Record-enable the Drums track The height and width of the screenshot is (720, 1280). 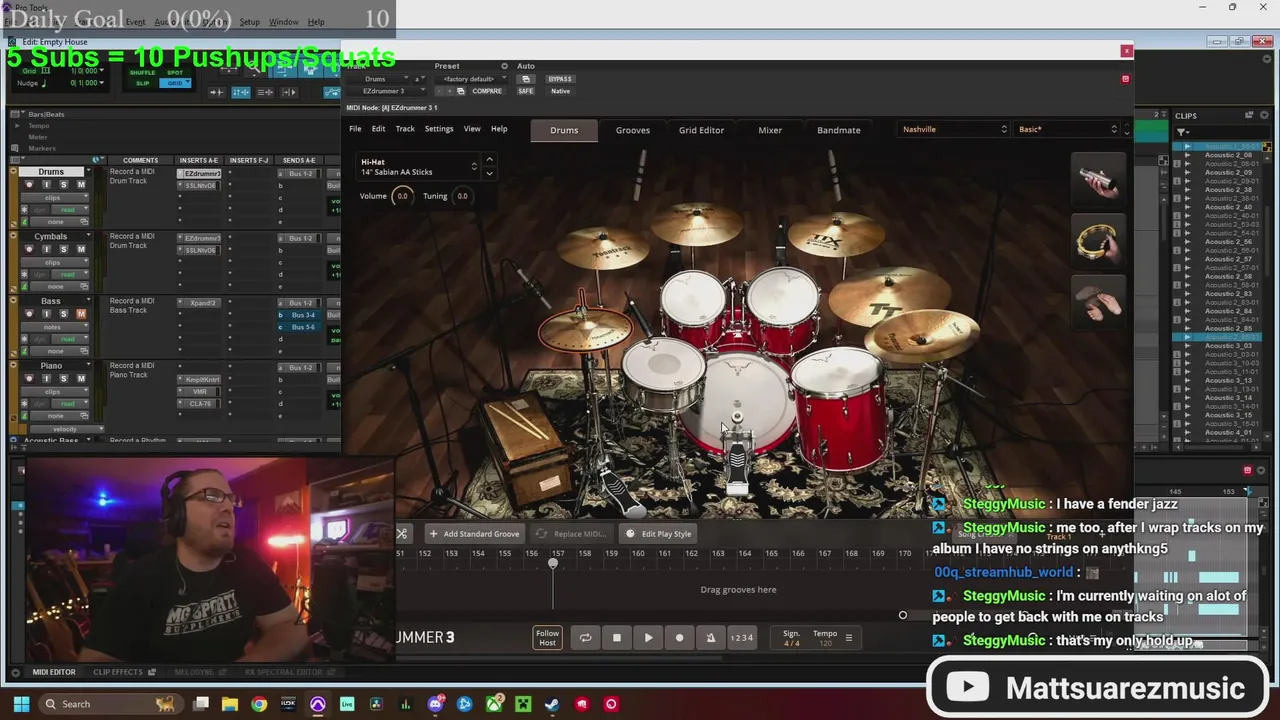[x=28, y=185]
